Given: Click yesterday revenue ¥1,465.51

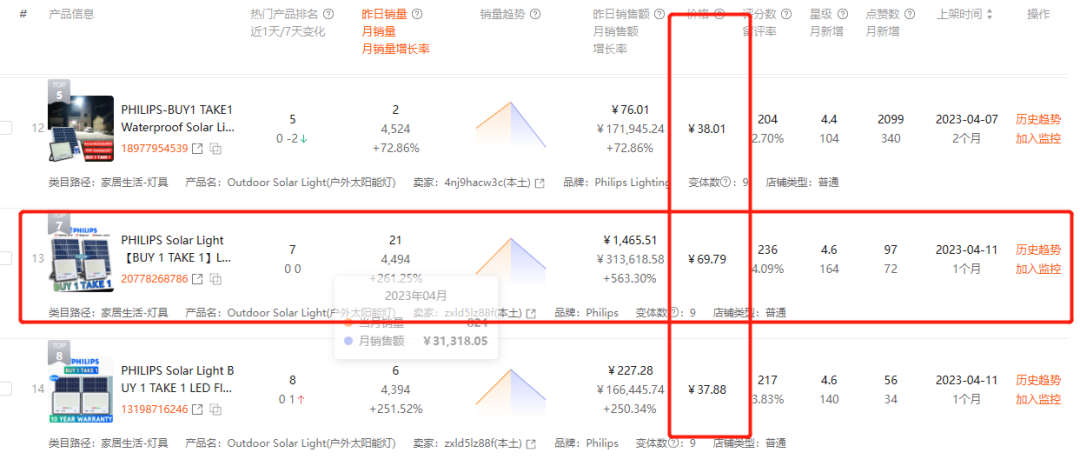Looking at the screenshot, I should [x=629, y=240].
